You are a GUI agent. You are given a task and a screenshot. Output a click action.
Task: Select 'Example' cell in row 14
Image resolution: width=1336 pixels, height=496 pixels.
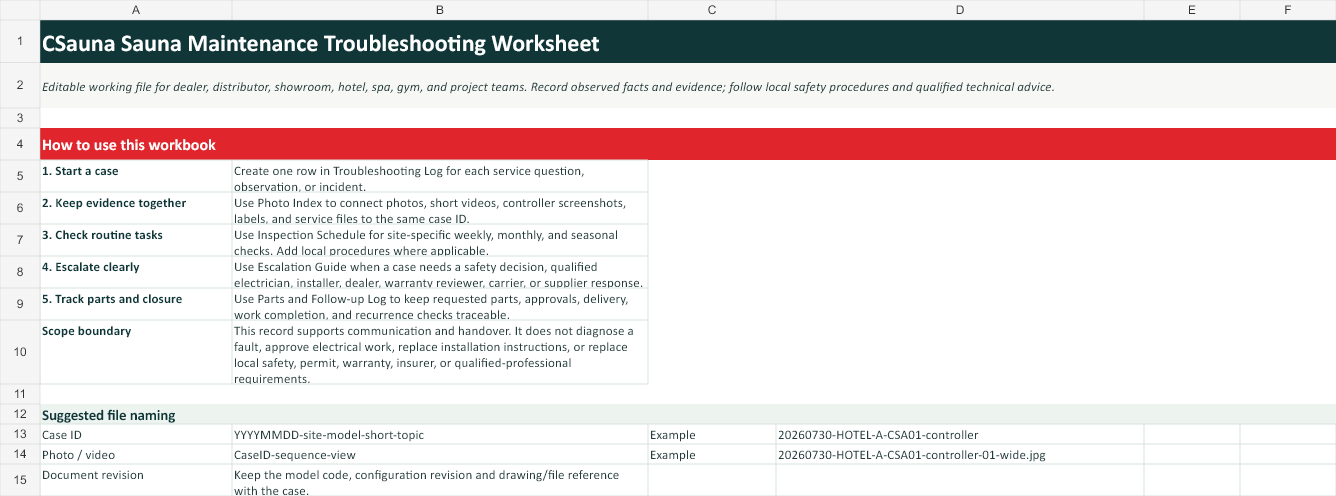712,454
